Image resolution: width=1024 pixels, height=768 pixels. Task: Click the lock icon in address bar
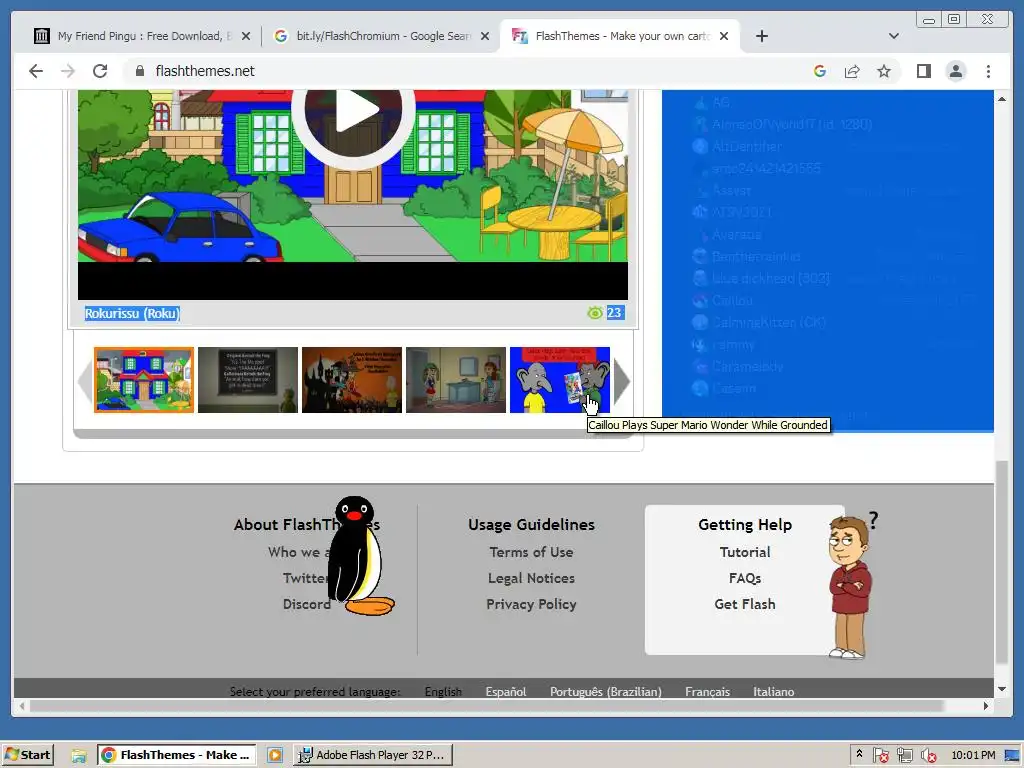coord(140,71)
